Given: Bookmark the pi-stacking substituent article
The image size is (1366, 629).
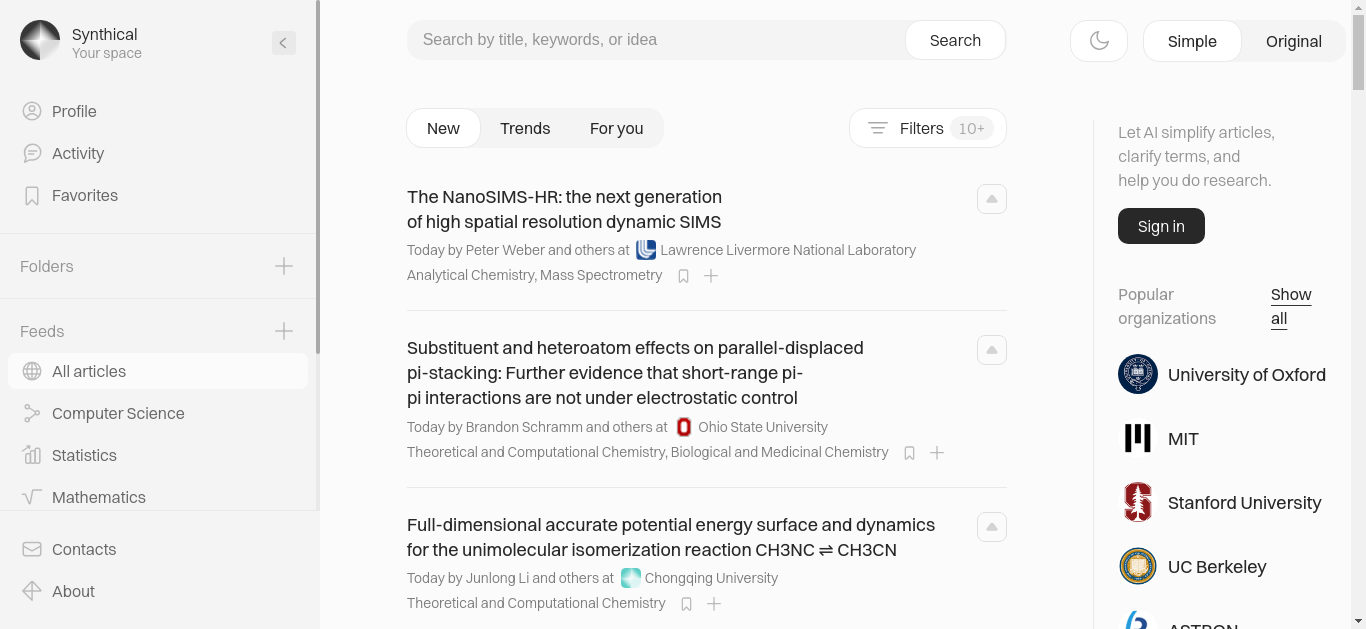Looking at the screenshot, I should tap(910, 453).
